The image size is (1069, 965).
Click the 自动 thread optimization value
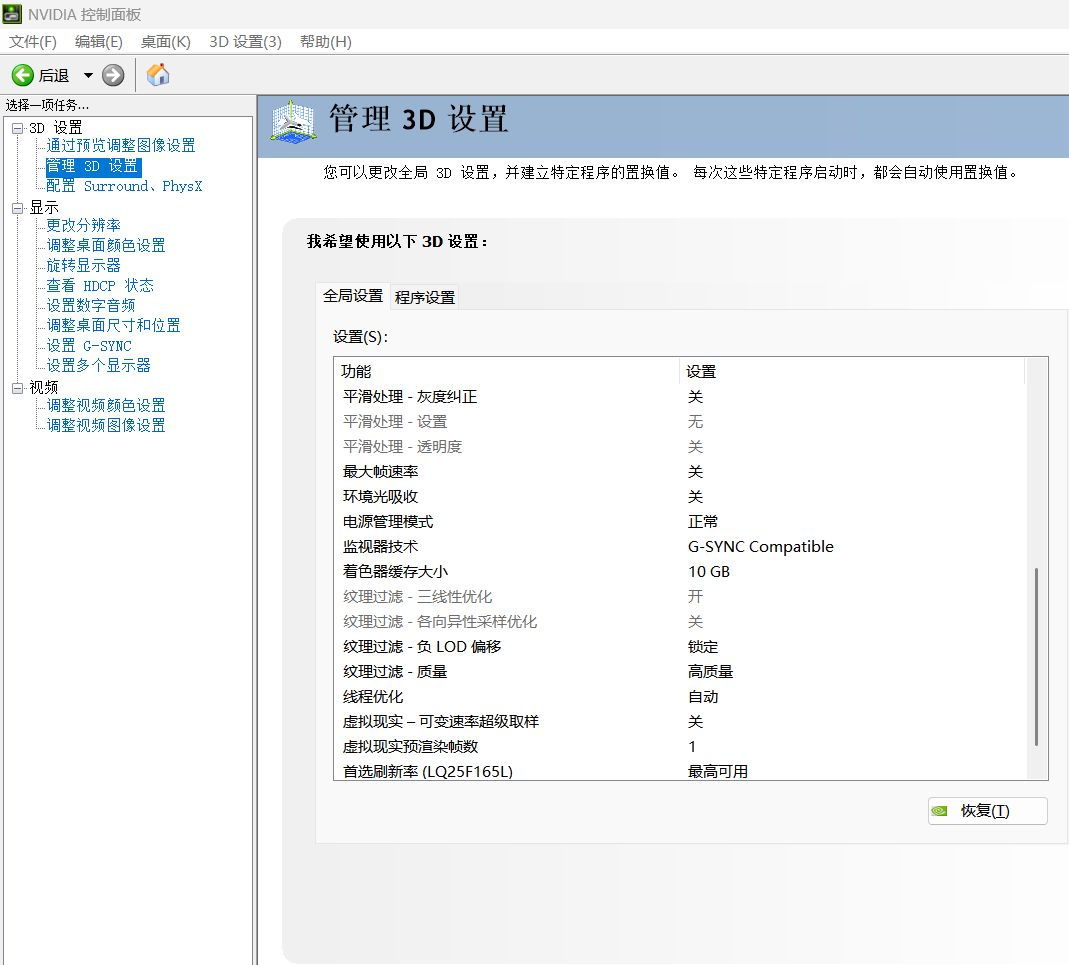coord(703,697)
